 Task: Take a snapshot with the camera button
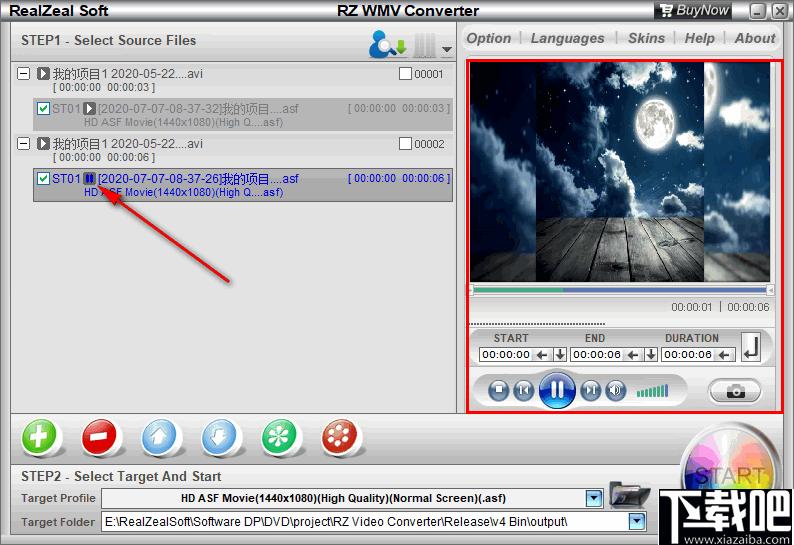click(735, 391)
